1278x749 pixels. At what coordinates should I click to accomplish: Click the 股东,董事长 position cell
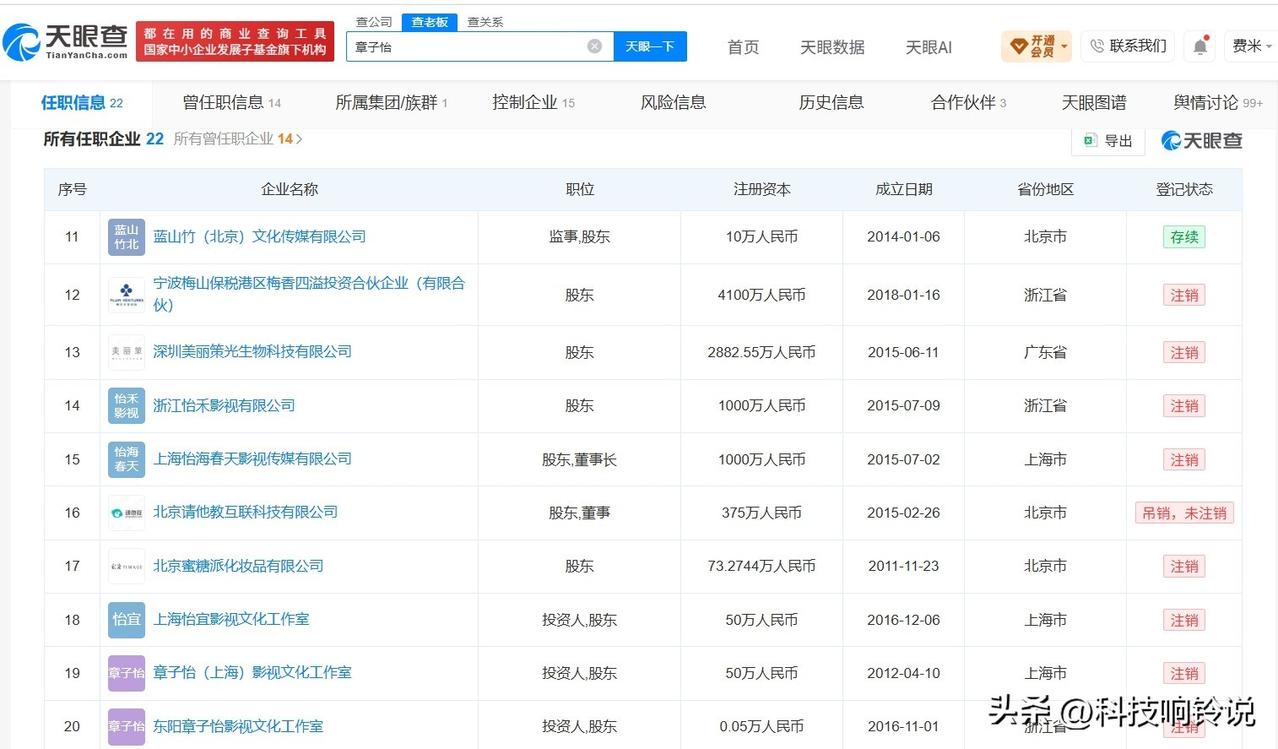pos(580,460)
